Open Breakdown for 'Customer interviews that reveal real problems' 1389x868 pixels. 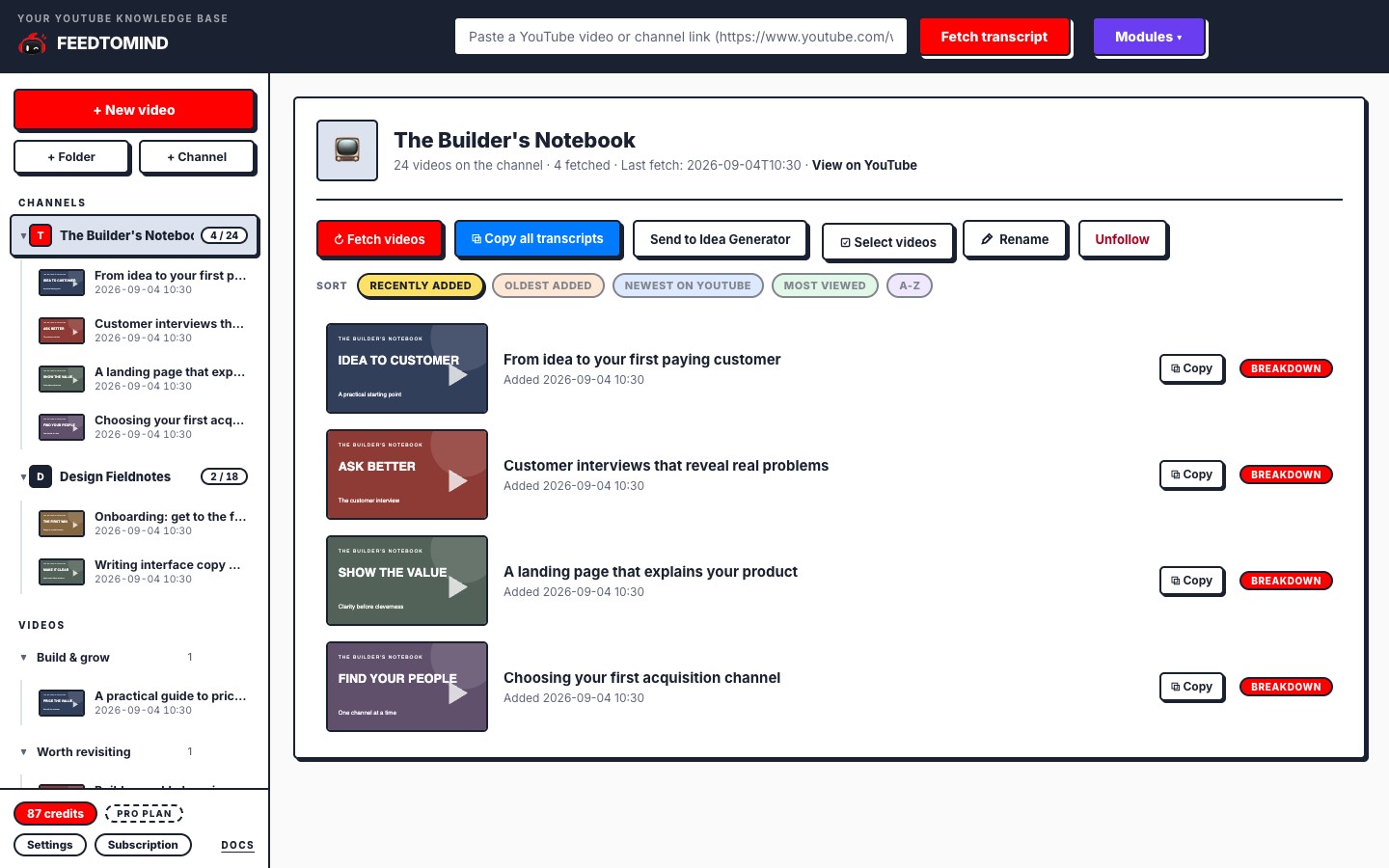[x=1286, y=475]
